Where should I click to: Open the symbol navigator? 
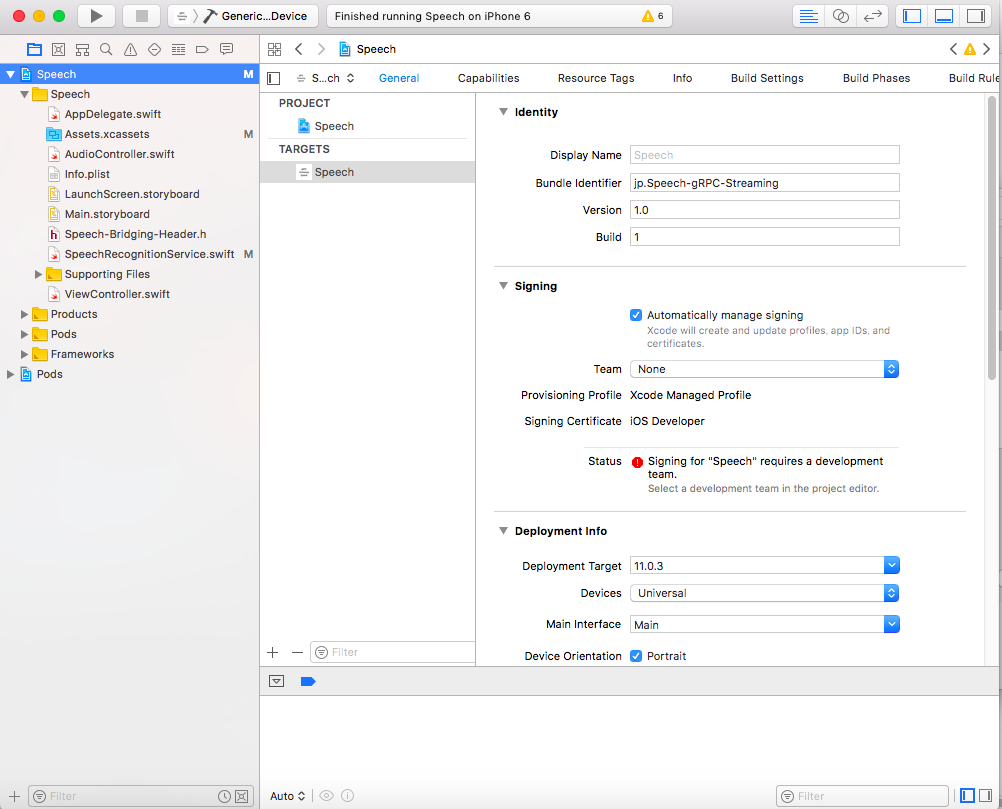[82, 49]
